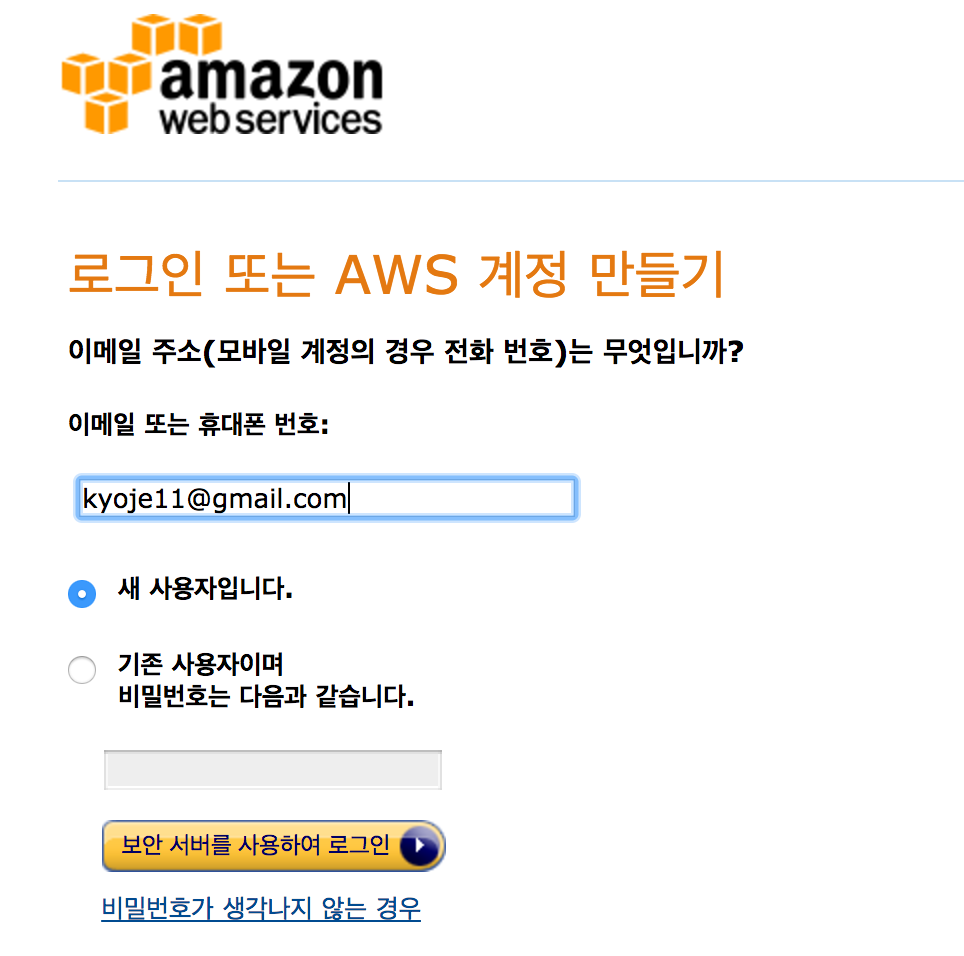
Task: Focus the email or phone number input field
Action: tap(326, 498)
